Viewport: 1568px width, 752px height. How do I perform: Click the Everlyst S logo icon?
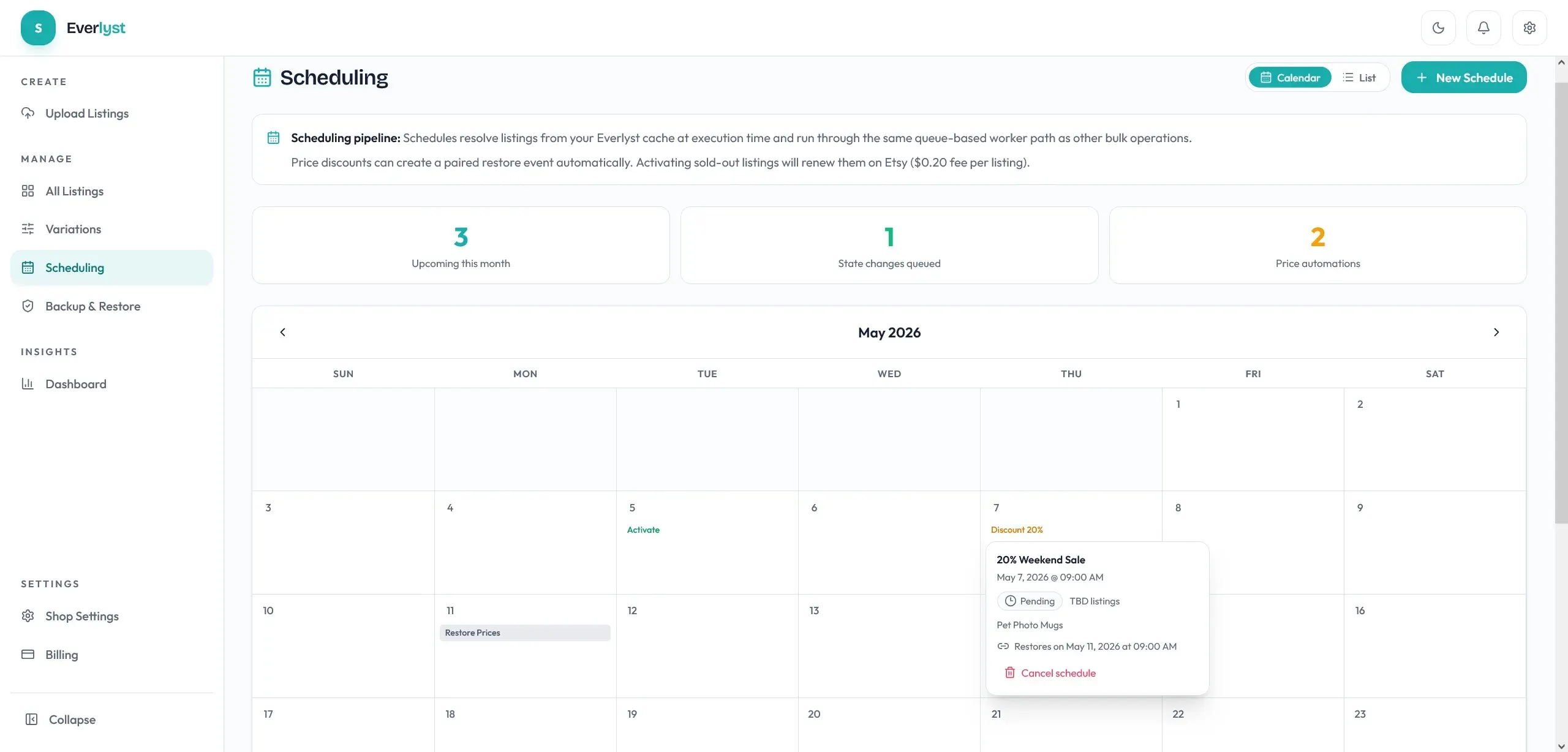[38, 28]
